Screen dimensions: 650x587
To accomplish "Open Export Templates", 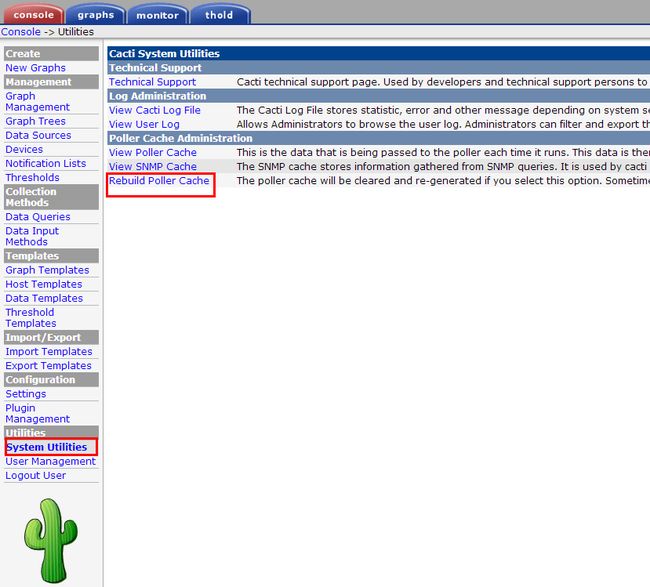I will click(49, 366).
